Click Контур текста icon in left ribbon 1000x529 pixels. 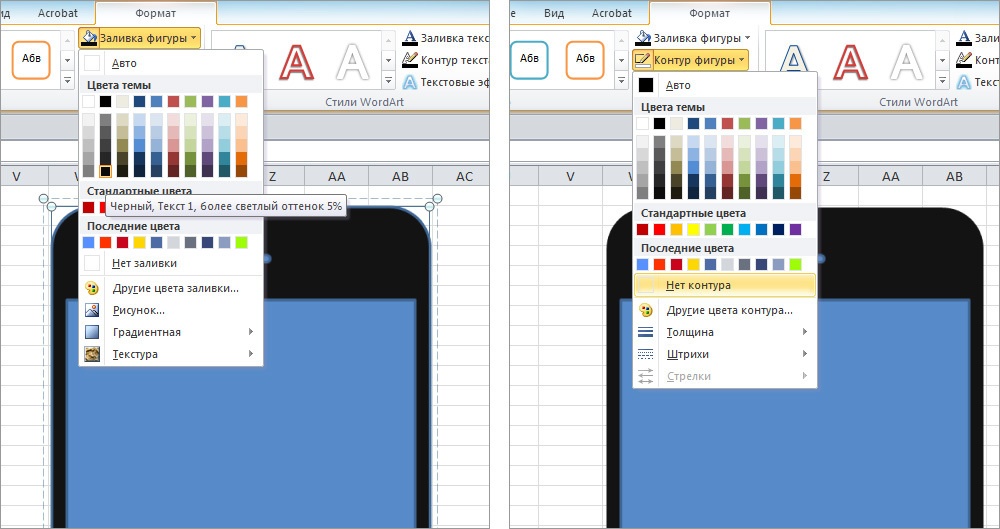[x=410, y=60]
